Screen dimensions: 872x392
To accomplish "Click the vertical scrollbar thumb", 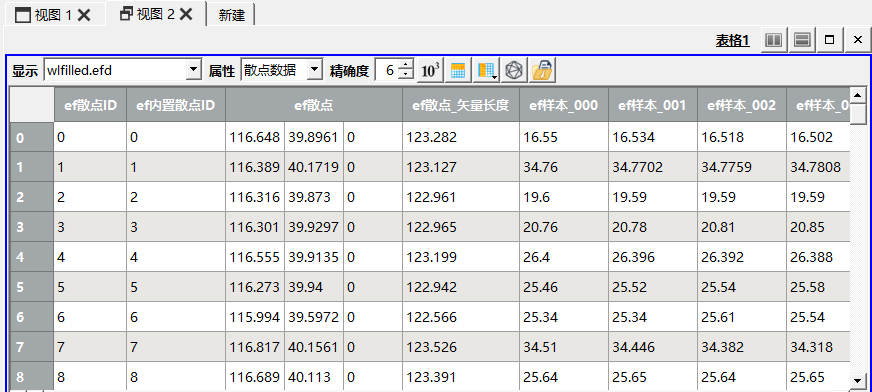I will (858, 115).
